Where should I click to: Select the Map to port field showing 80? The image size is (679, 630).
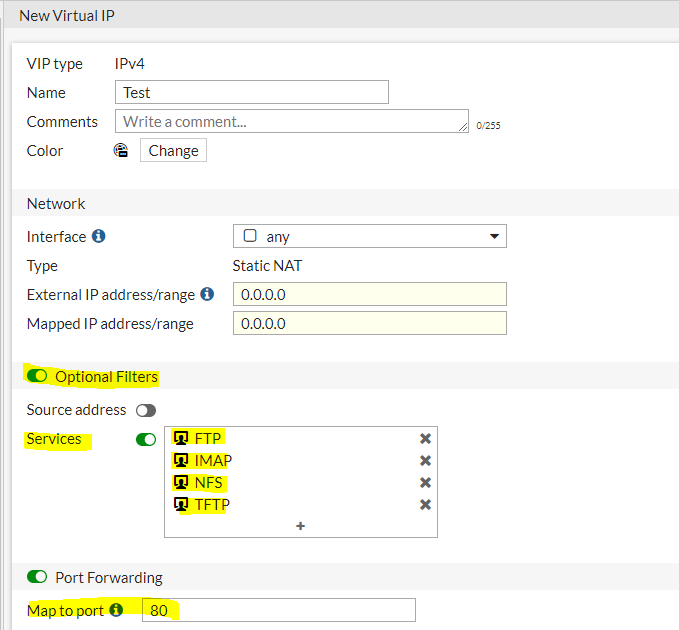coord(277,610)
